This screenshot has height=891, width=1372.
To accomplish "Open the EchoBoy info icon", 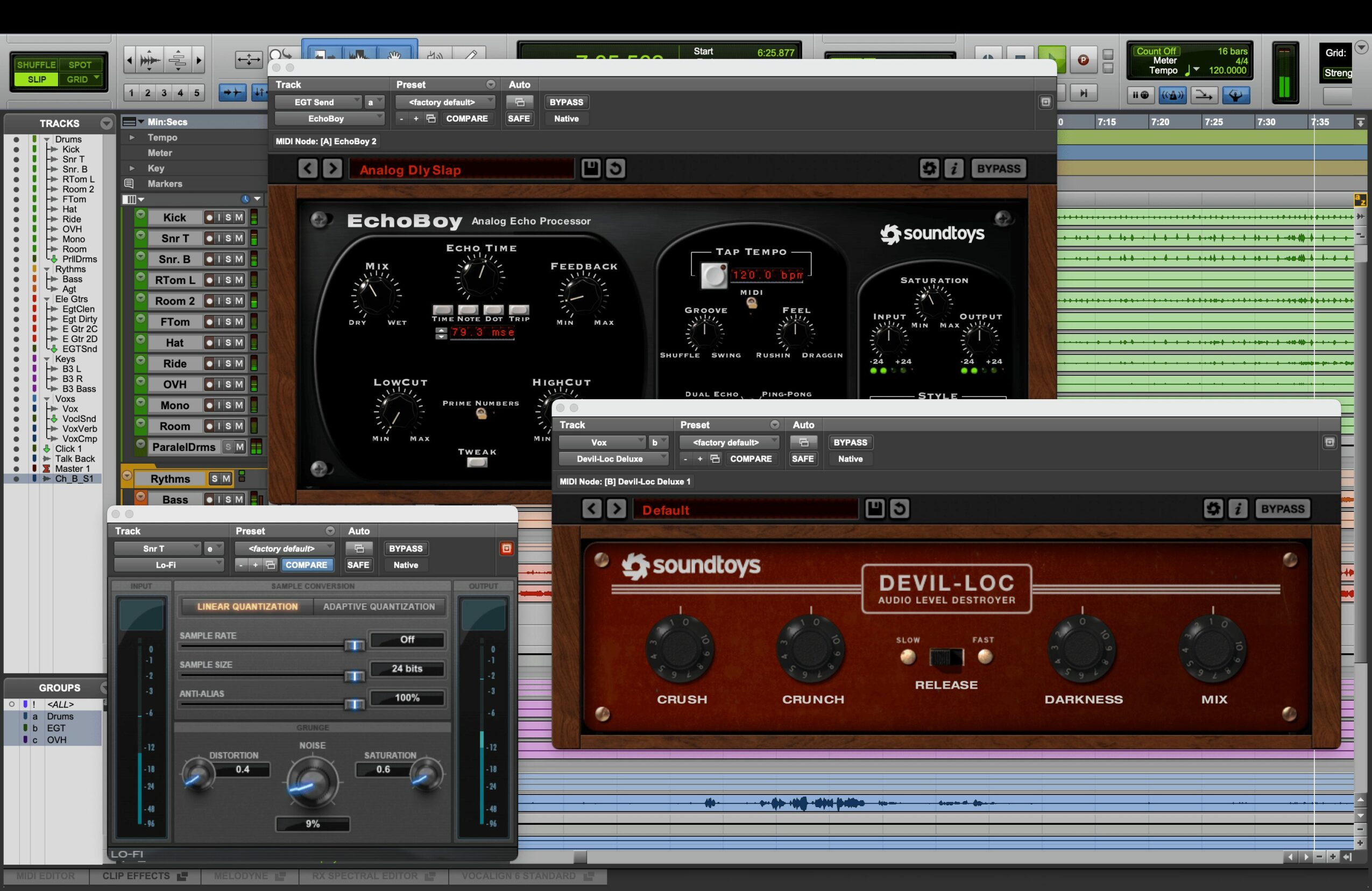I will [954, 168].
